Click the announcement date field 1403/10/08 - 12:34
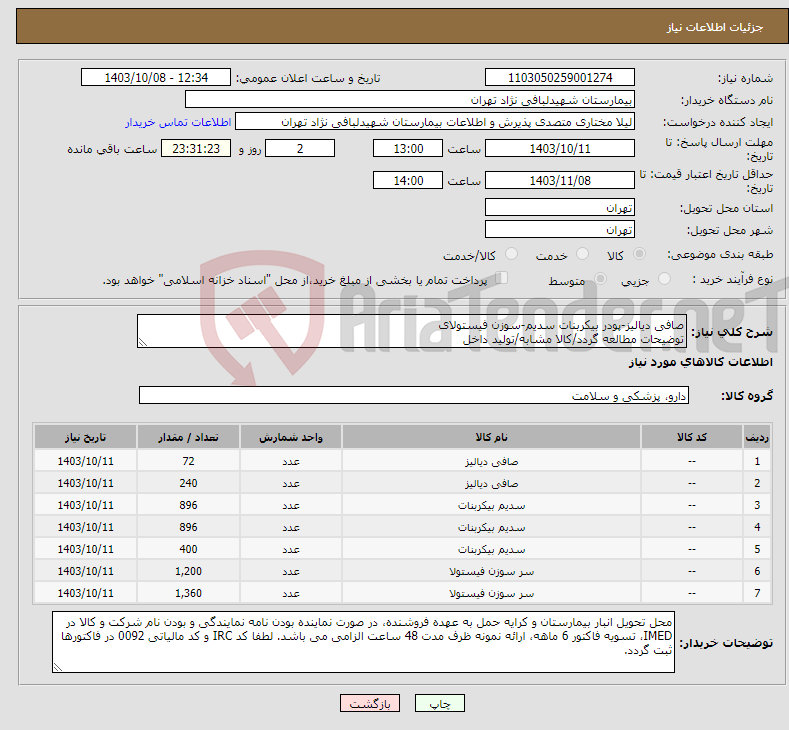 tap(155, 77)
